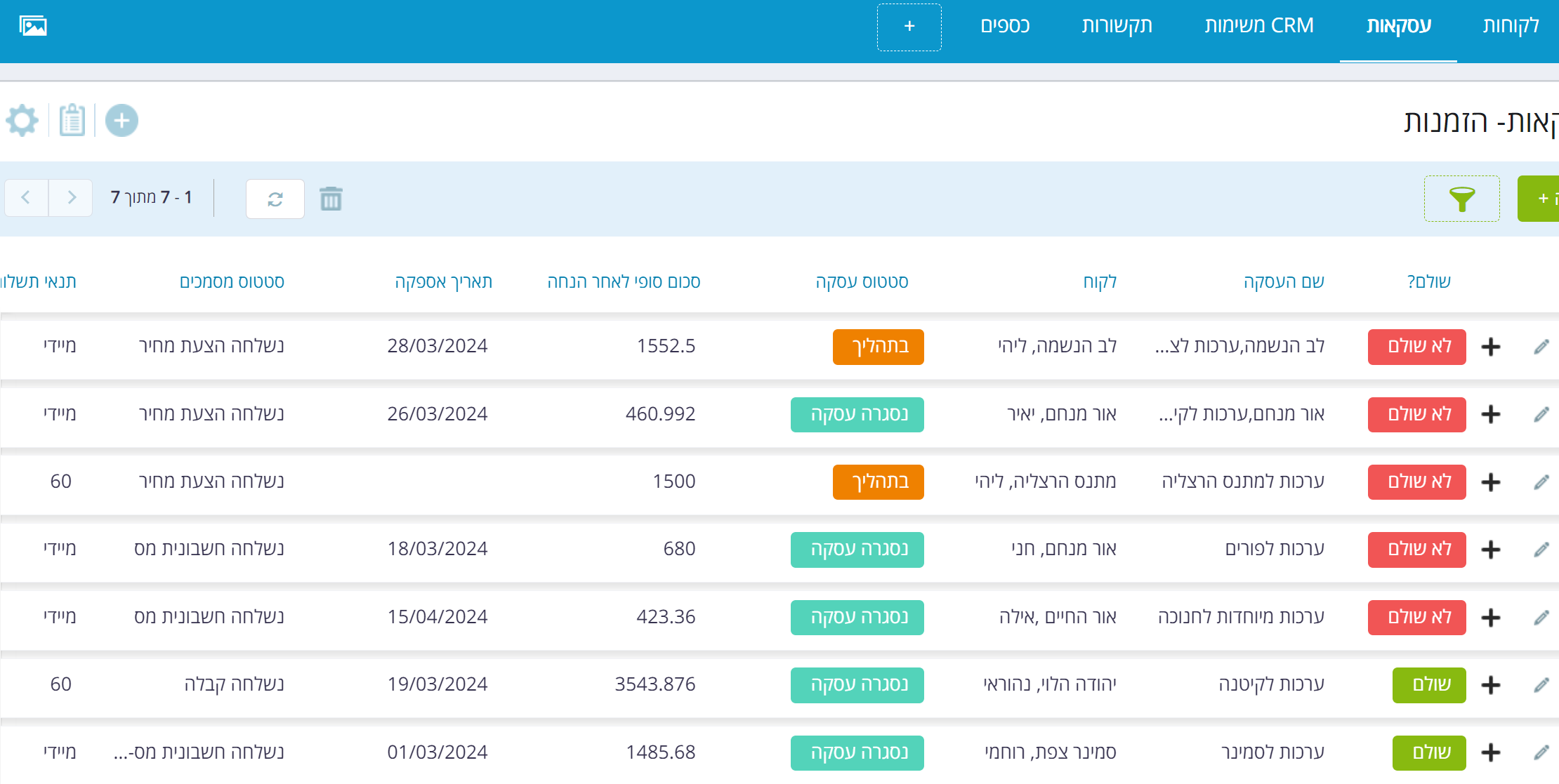Toggle לא שולם on ערכות למתנס הרצליה

click(x=1416, y=482)
